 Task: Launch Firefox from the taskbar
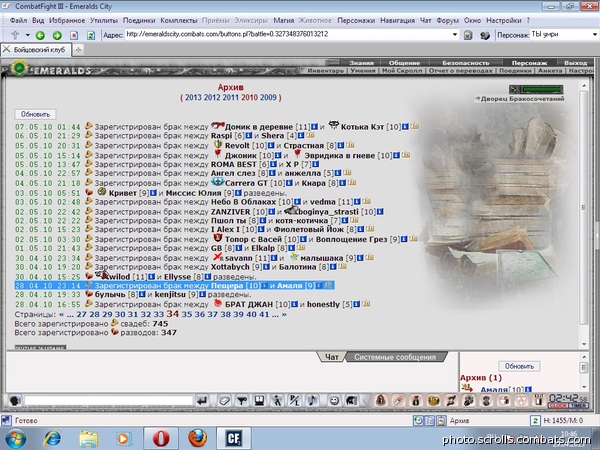click(197, 439)
